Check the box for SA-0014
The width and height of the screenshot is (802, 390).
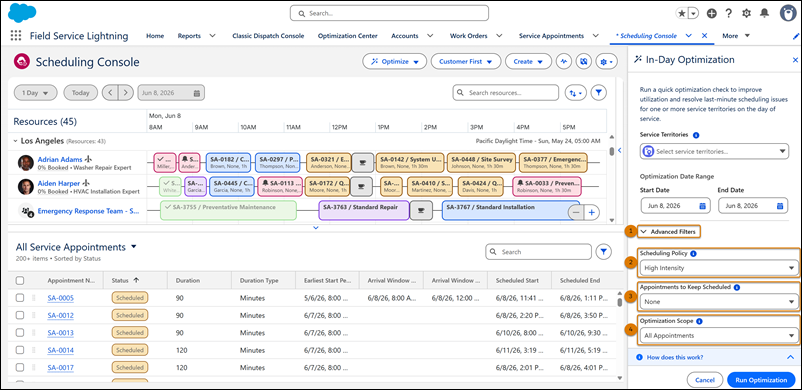[x=19, y=350]
